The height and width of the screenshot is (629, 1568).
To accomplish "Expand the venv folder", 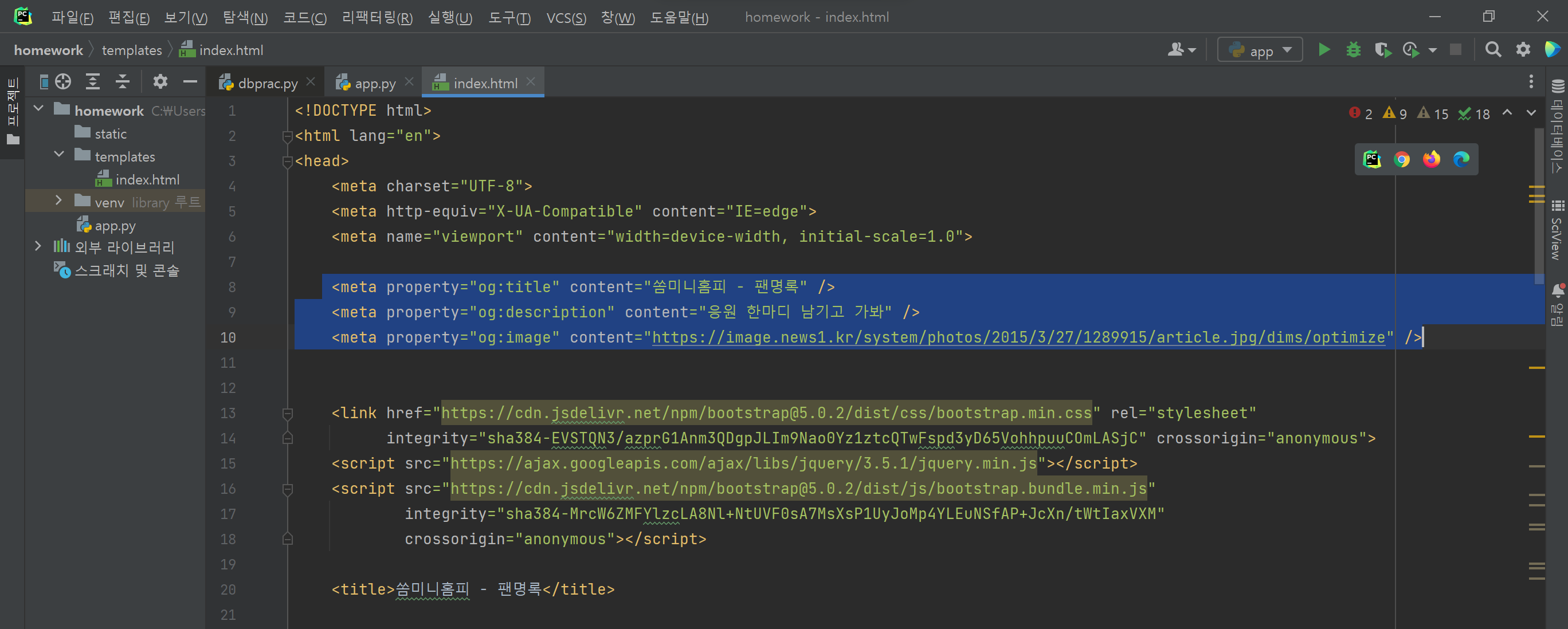I will pos(58,201).
